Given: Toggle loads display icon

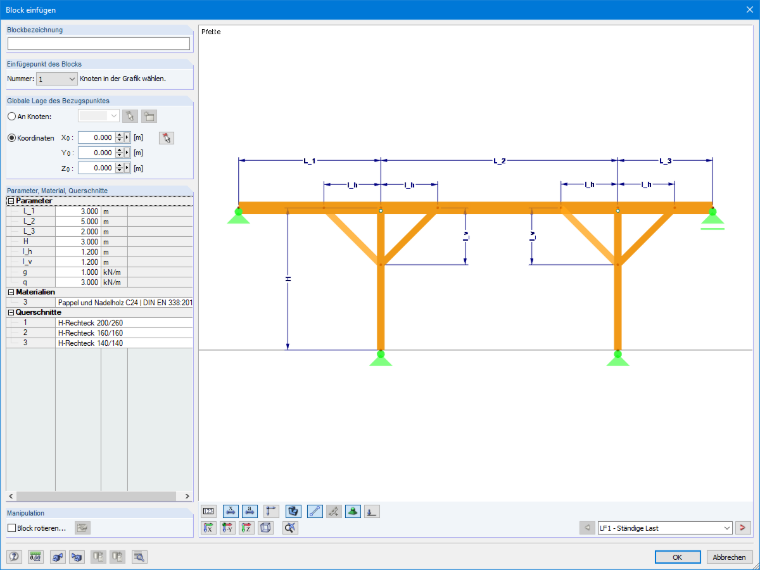Looking at the screenshot, I should coord(372,511).
